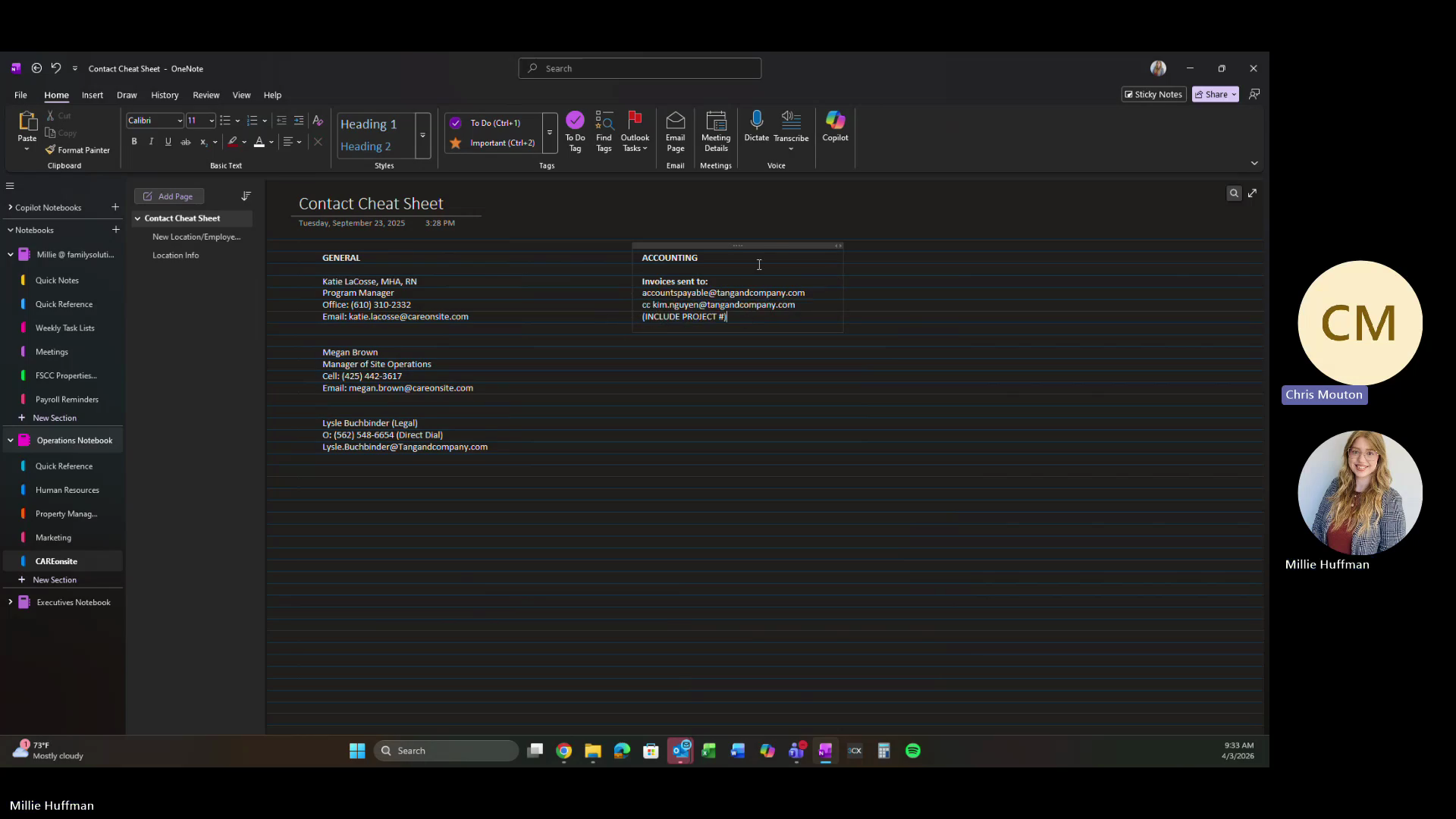Click the Undo arrow in title bar

[55, 68]
